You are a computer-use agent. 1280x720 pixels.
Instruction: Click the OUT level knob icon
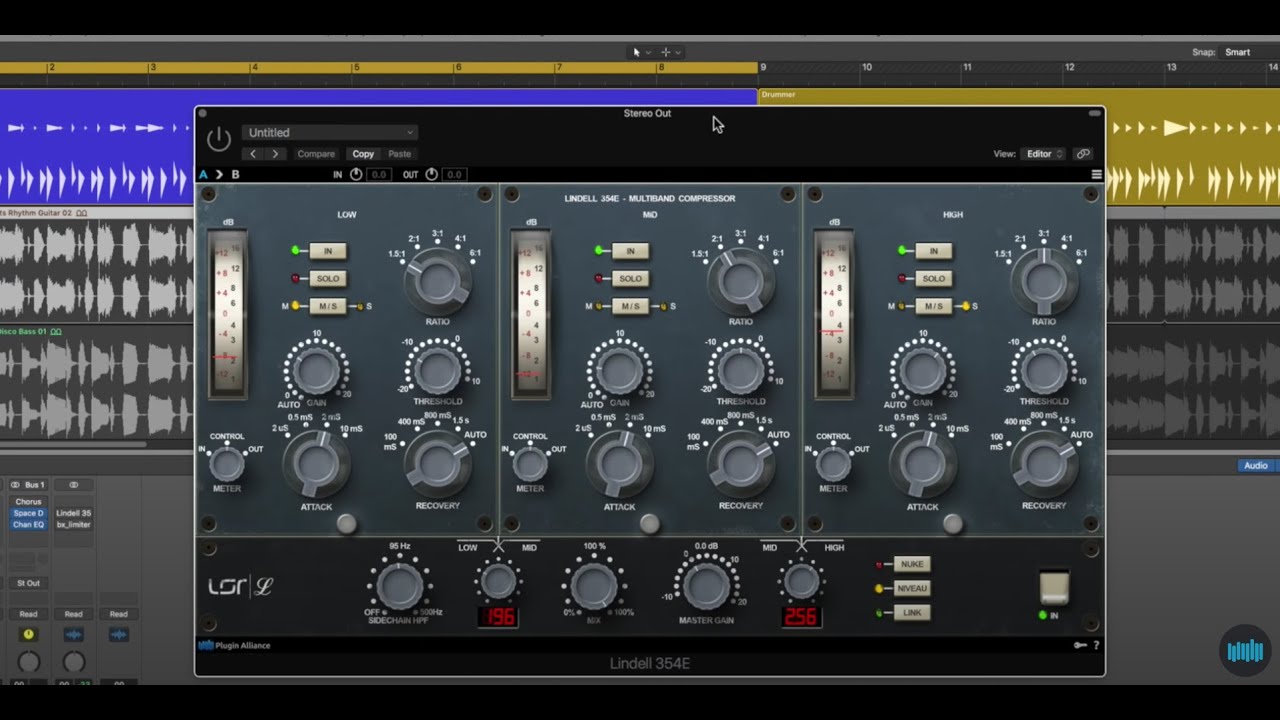coord(431,174)
